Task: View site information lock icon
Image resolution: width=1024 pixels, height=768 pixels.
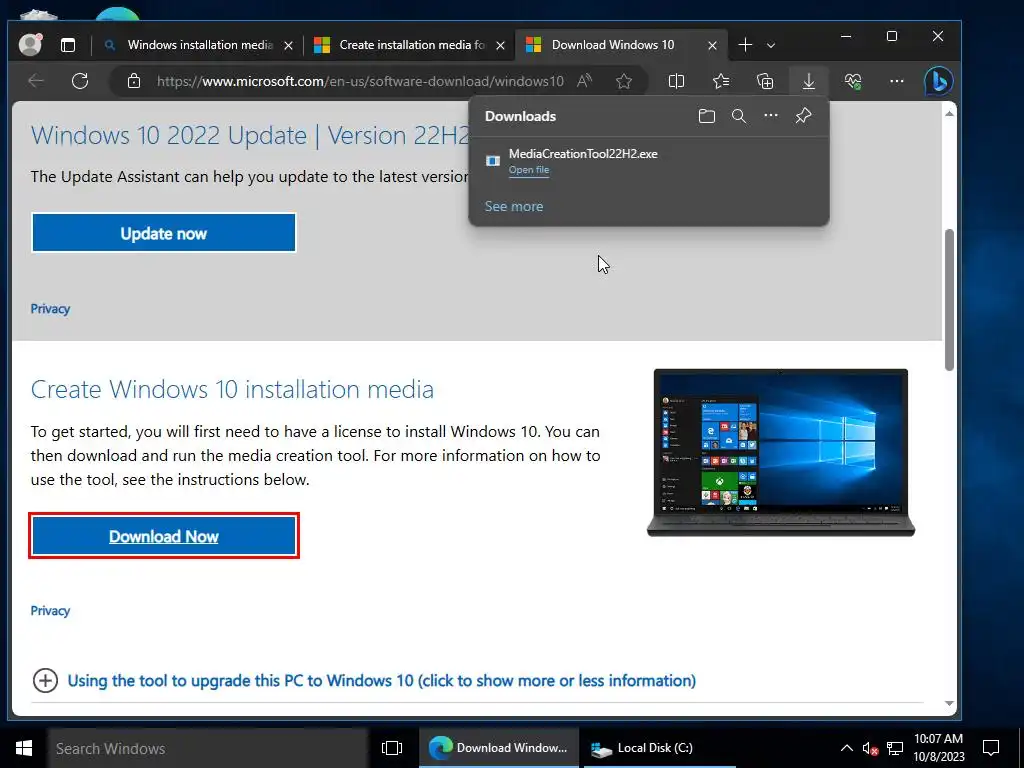Action: point(134,81)
